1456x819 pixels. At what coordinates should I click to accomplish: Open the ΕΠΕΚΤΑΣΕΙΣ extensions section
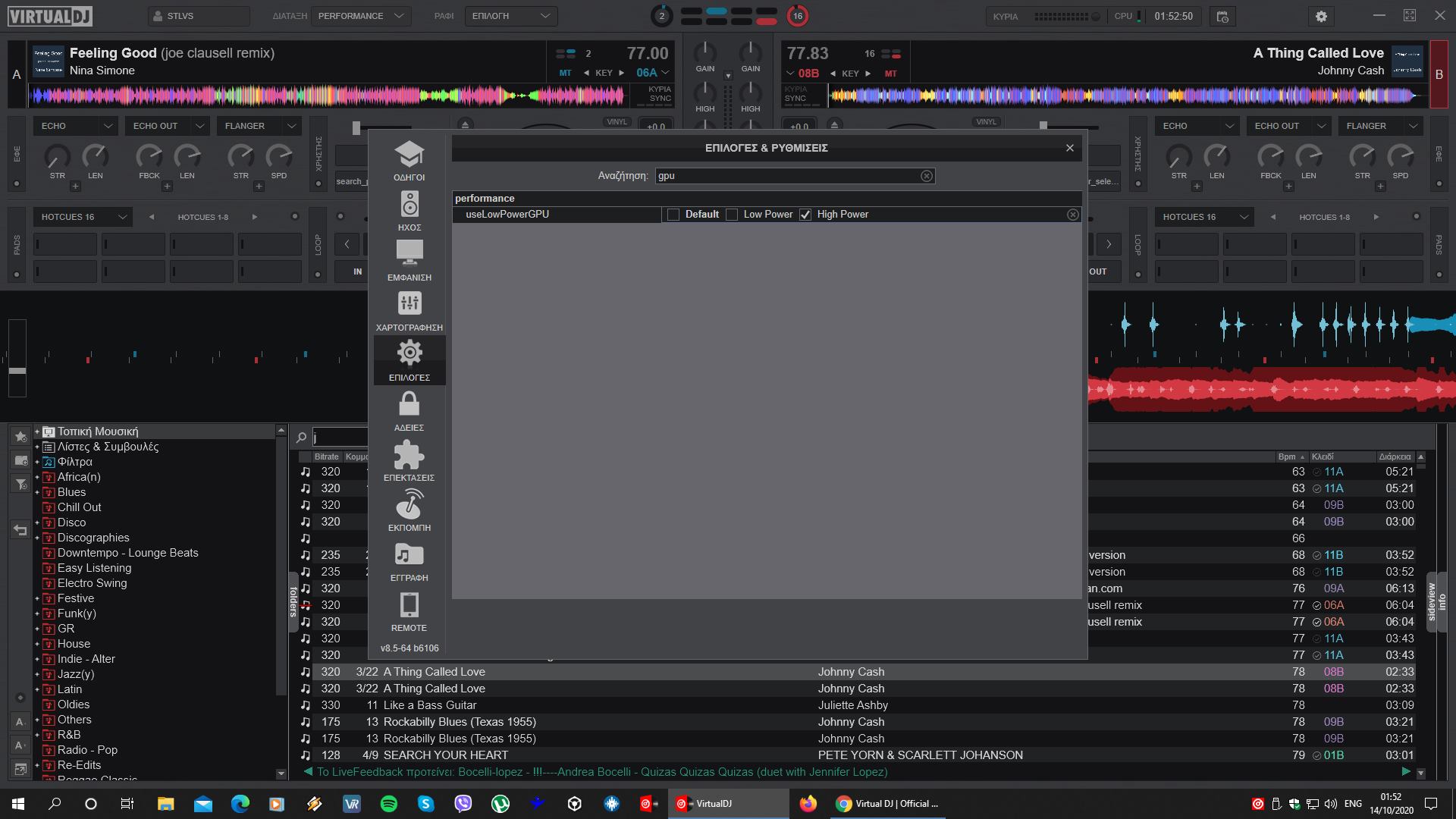pos(409,461)
